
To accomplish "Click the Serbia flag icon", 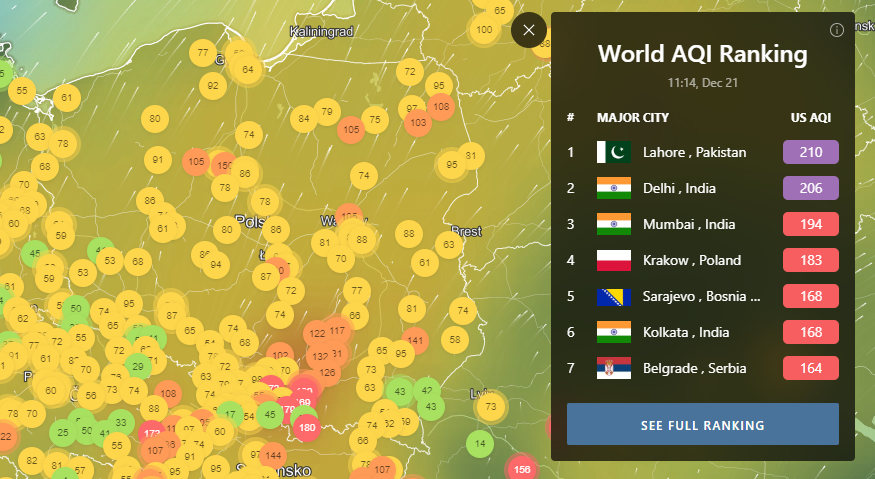I will [x=614, y=368].
